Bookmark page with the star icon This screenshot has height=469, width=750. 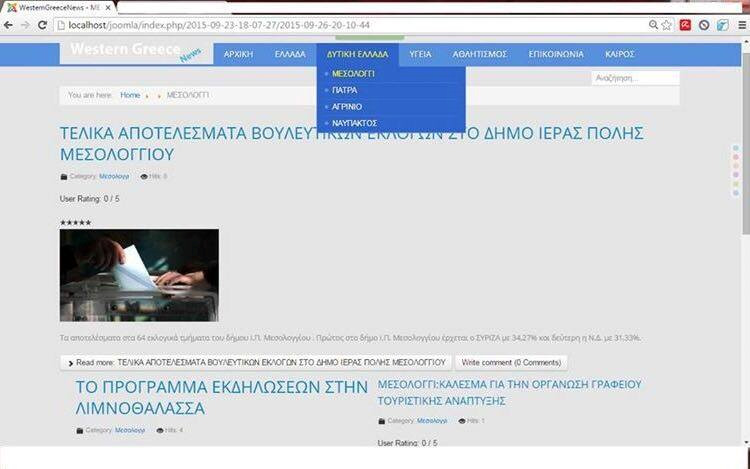coord(666,25)
